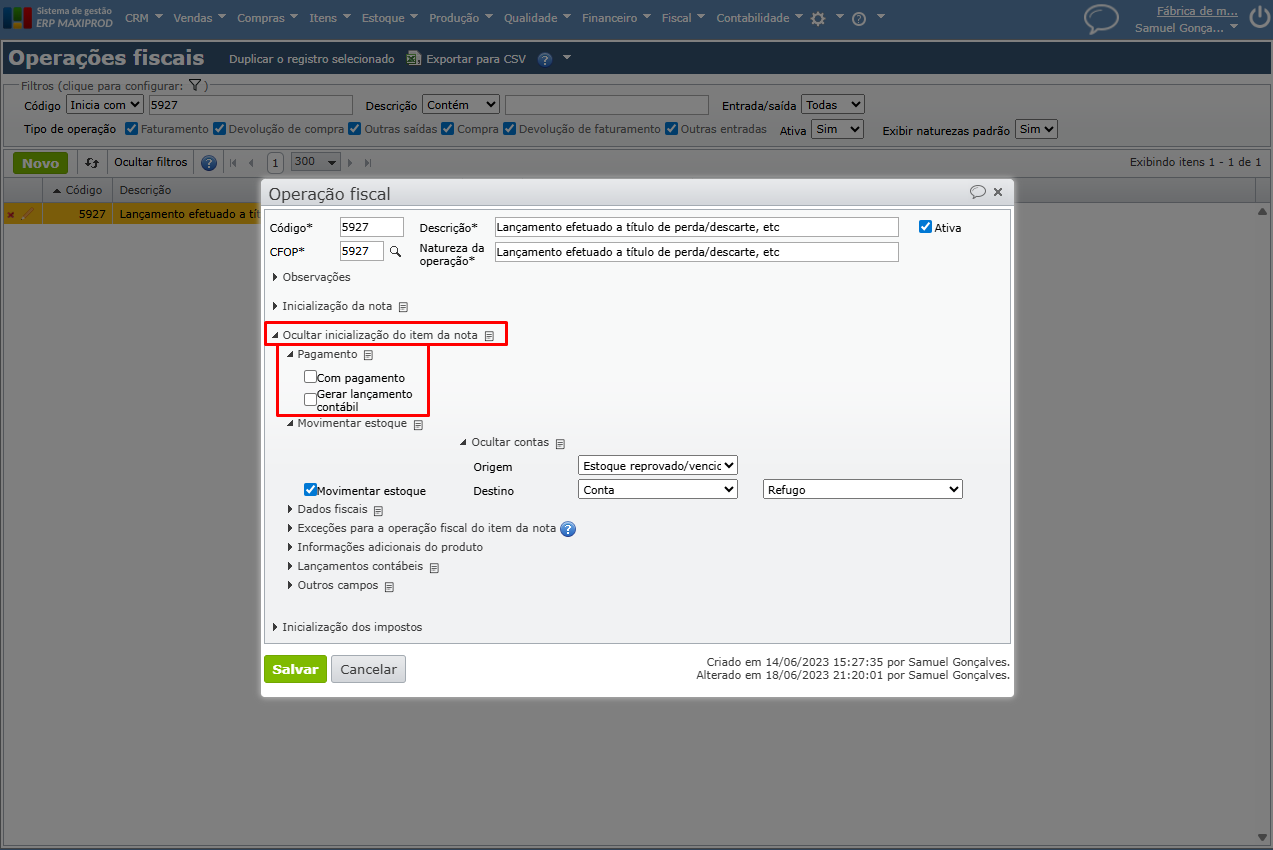The width and height of the screenshot is (1273, 850).
Task: Click the delete x icon on row 5927
Action: 11,214
